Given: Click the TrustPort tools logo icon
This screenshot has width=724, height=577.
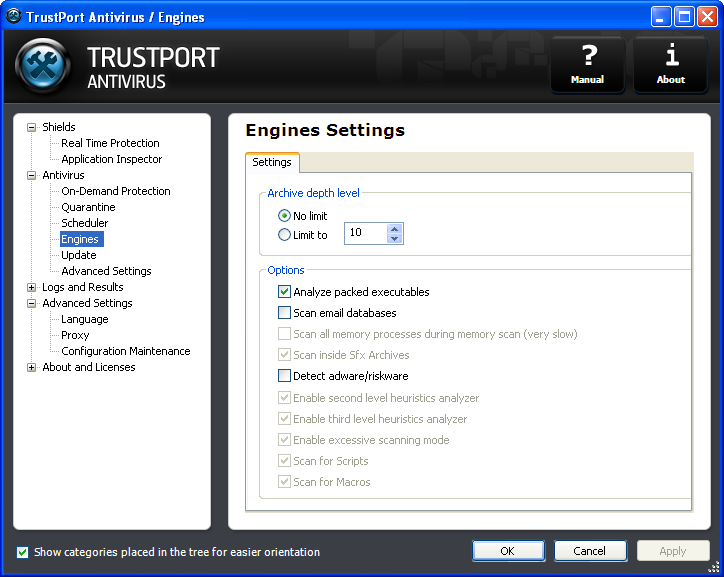Looking at the screenshot, I should (43, 66).
